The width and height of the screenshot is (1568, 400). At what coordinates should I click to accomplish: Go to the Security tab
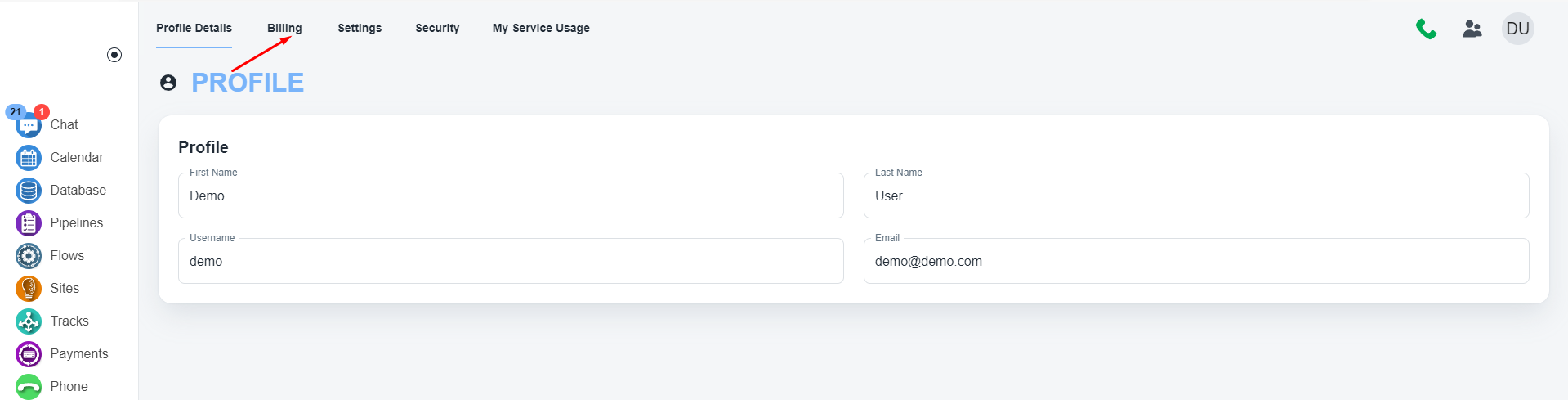pos(437,28)
